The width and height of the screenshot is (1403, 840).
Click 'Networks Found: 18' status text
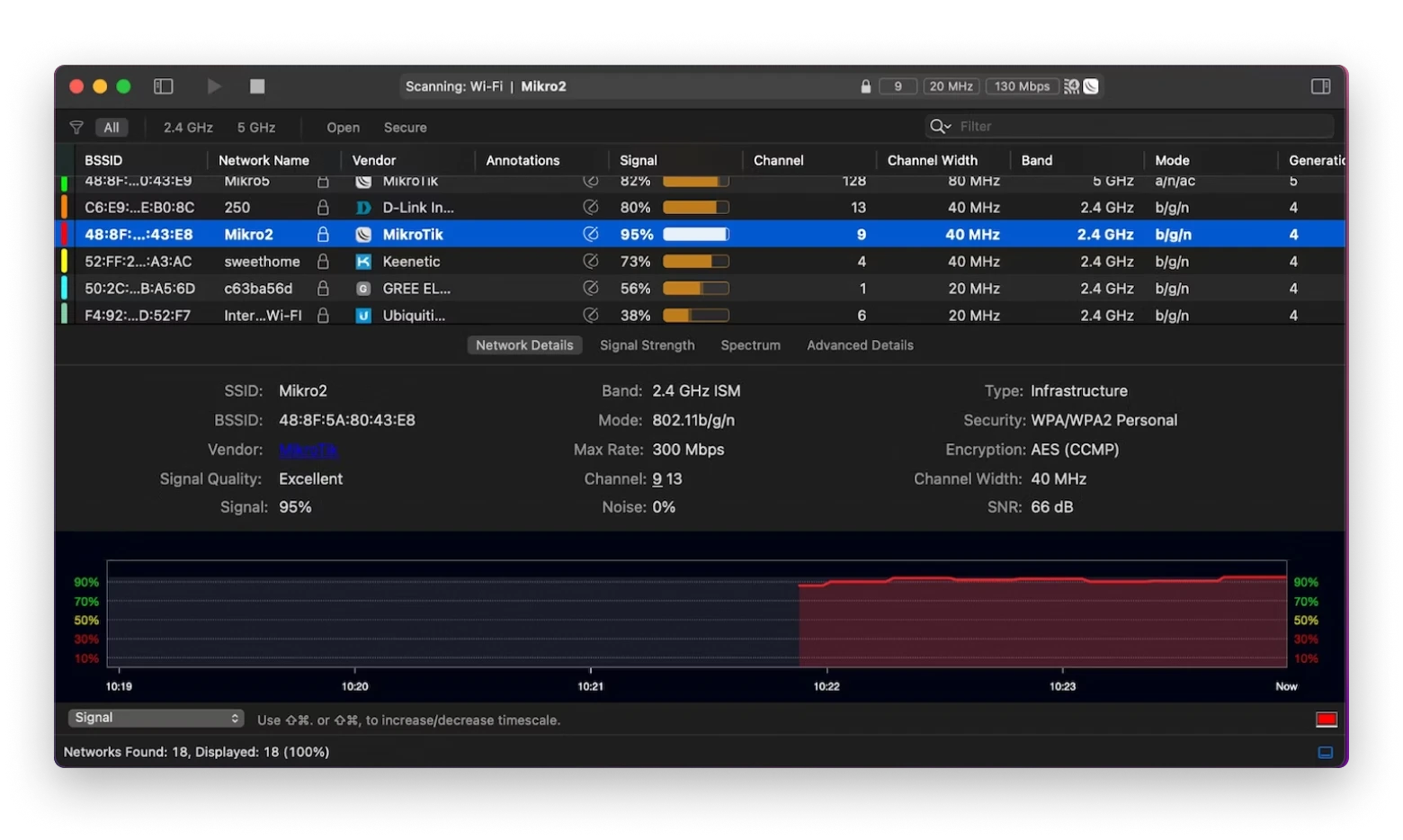click(x=127, y=752)
